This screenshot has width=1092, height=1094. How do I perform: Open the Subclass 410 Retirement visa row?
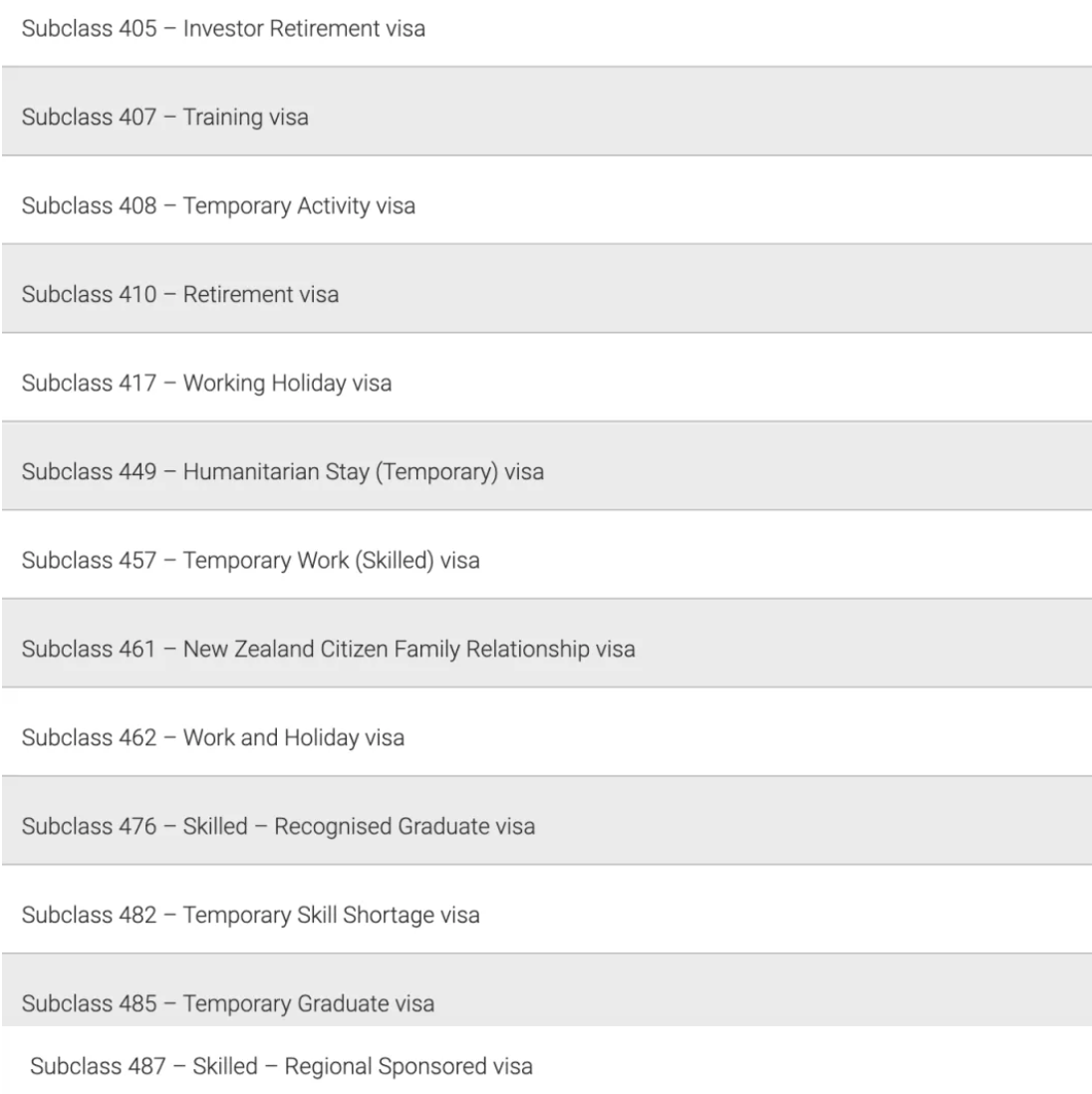pos(180,295)
